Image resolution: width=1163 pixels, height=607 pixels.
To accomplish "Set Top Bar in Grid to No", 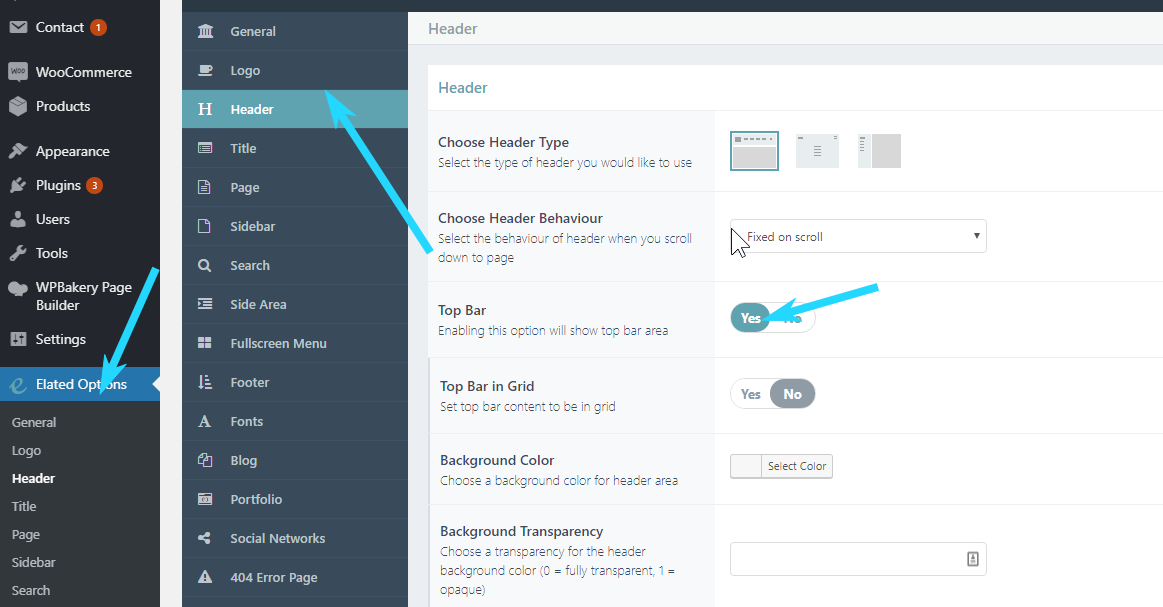I will pos(792,394).
